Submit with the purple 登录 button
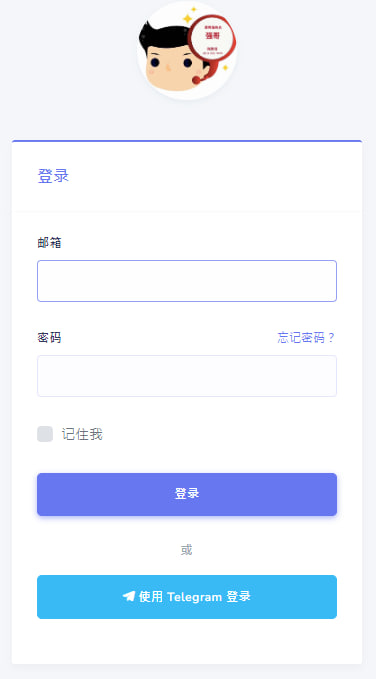 point(187,494)
